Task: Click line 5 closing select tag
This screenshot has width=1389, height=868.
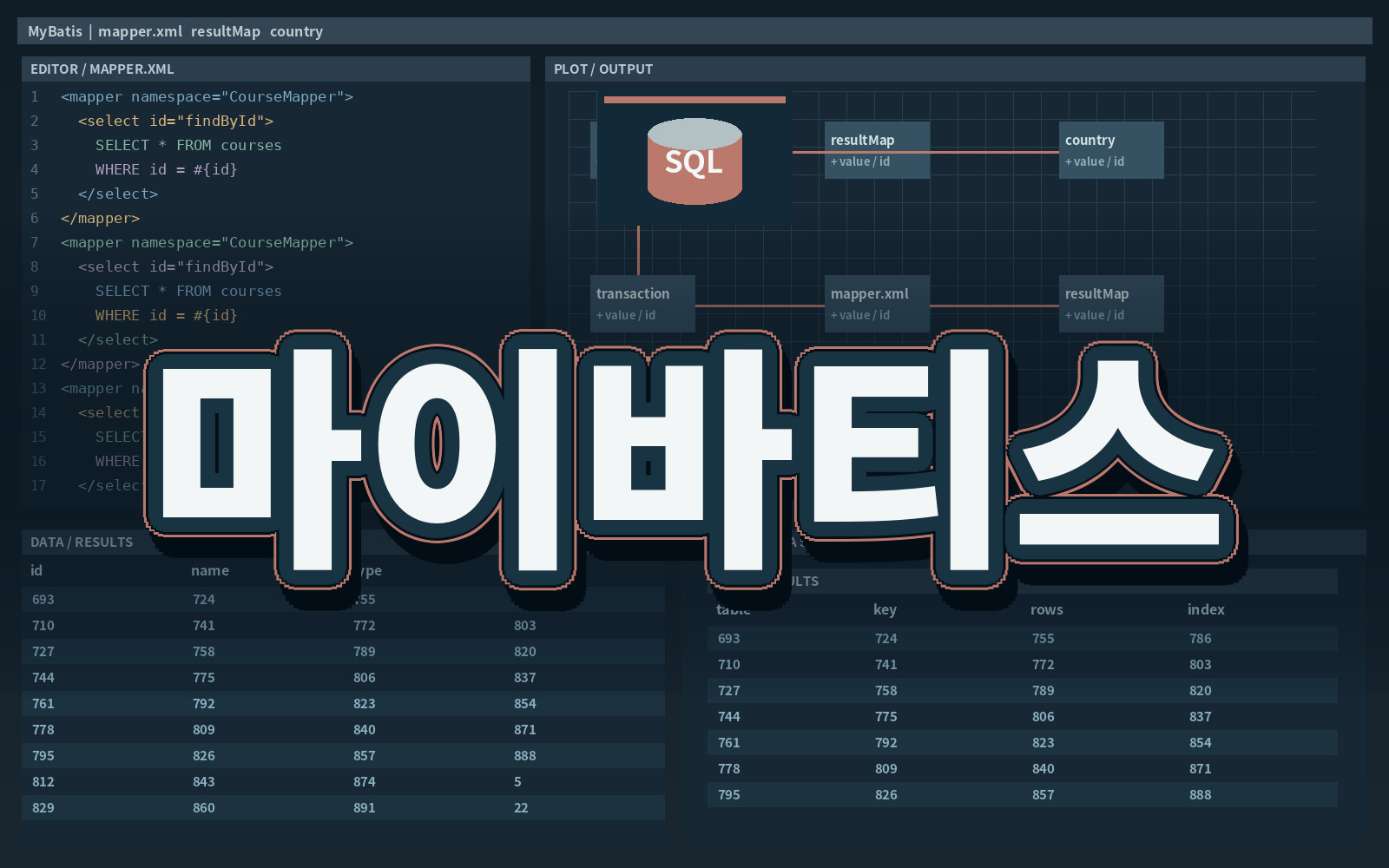Action: coord(118,194)
